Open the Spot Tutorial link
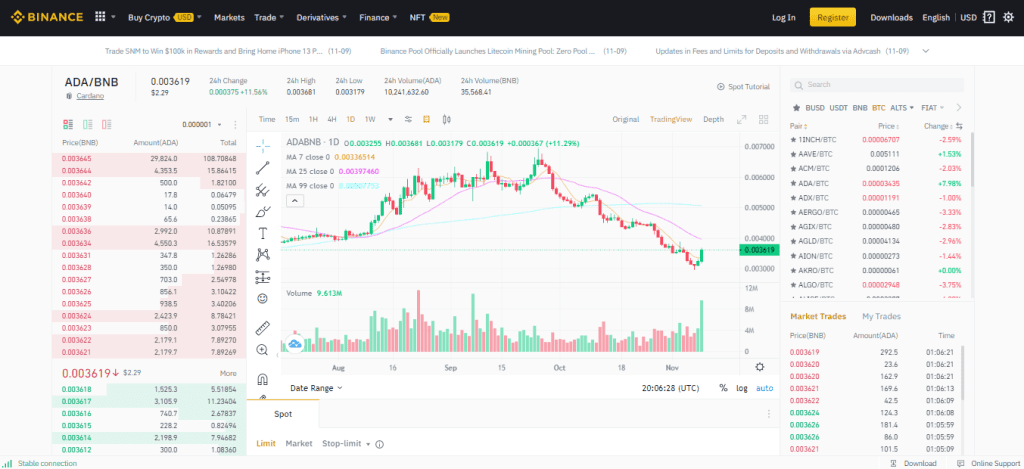The height and width of the screenshot is (469, 1024). [743, 86]
